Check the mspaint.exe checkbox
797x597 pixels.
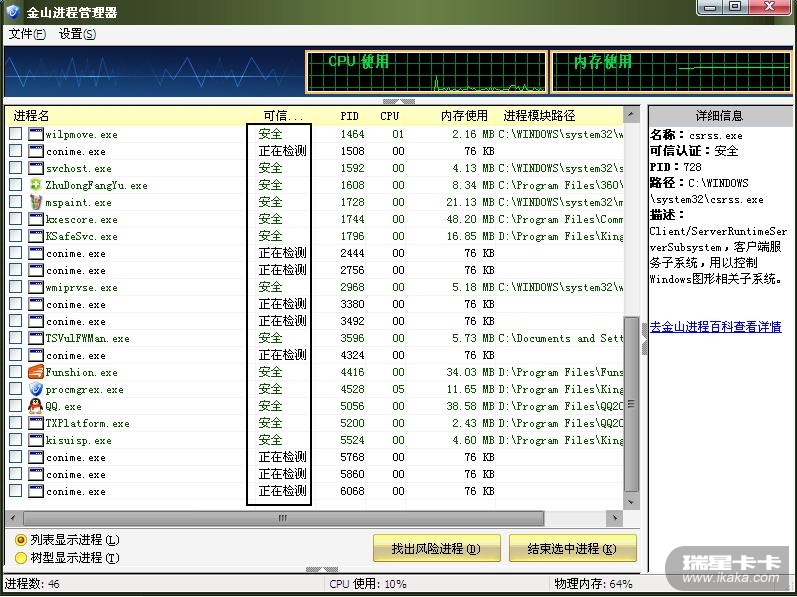pos(16,202)
